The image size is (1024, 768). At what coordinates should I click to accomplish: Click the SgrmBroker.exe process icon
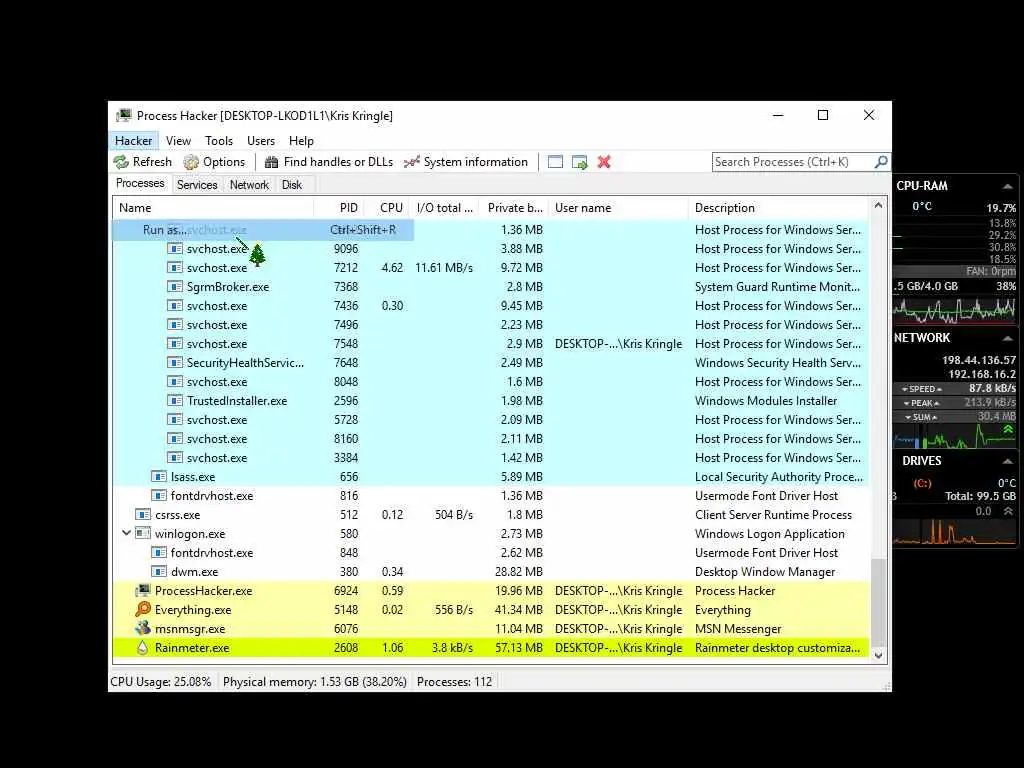coord(174,287)
